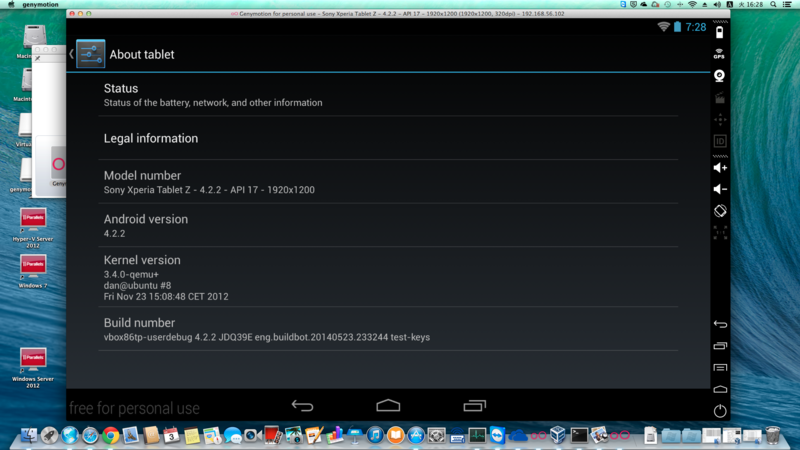Tap the Android battery status icon
The width and height of the screenshot is (800, 450).
coord(678,27)
